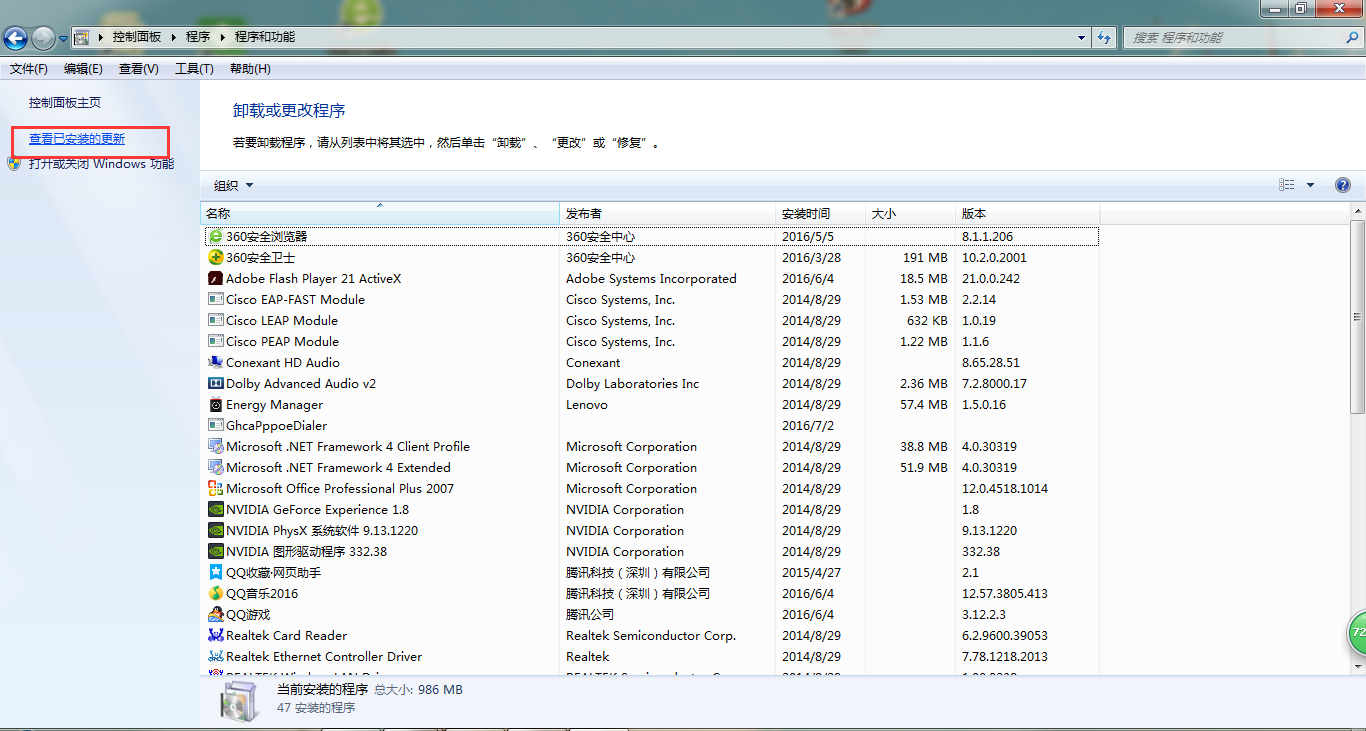Screen dimensions: 1366x731
Task: Expand the arrow after 程序 in breadcrumb
Action: tap(221, 37)
